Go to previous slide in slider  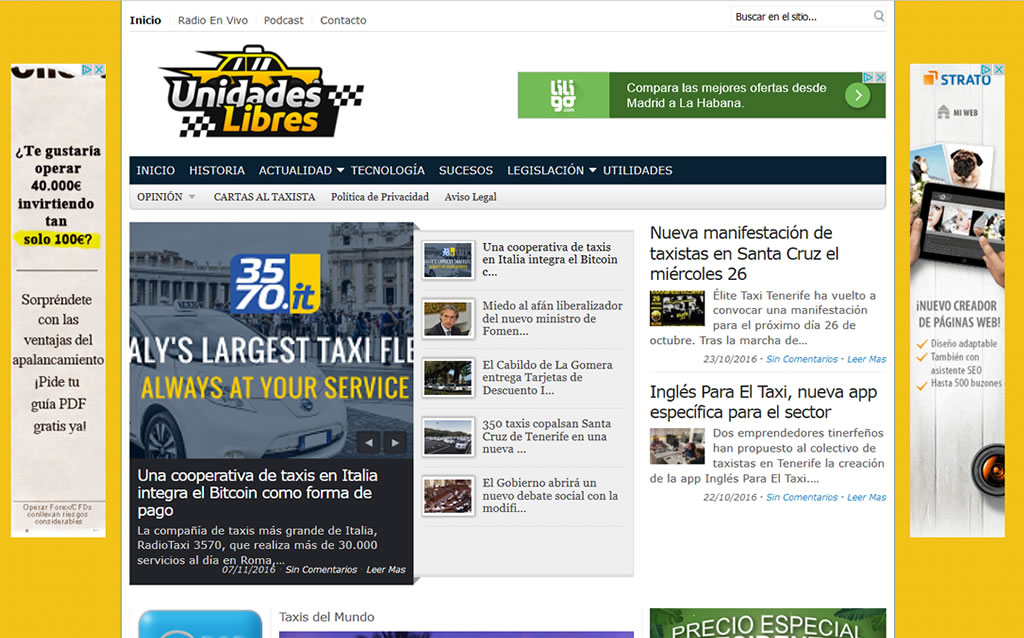pos(369,442)
